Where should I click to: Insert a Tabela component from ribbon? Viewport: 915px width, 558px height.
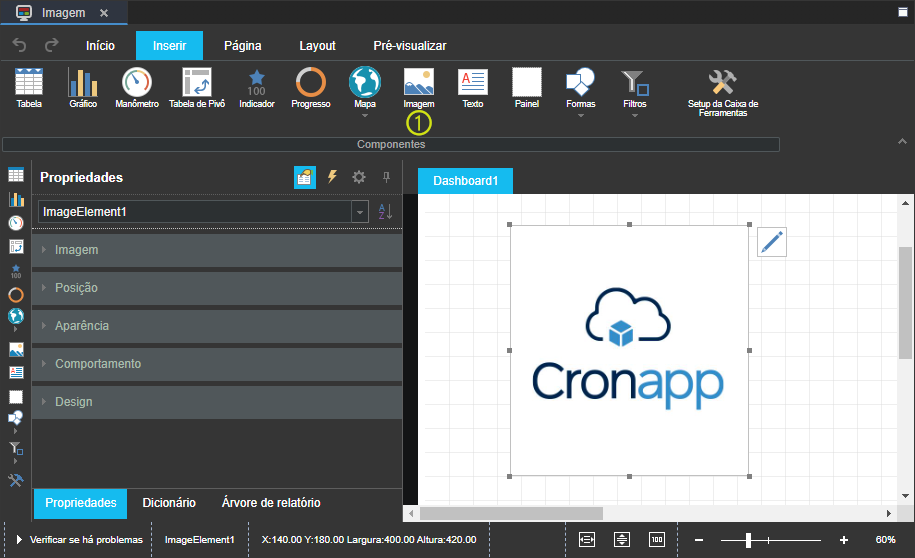29,88
